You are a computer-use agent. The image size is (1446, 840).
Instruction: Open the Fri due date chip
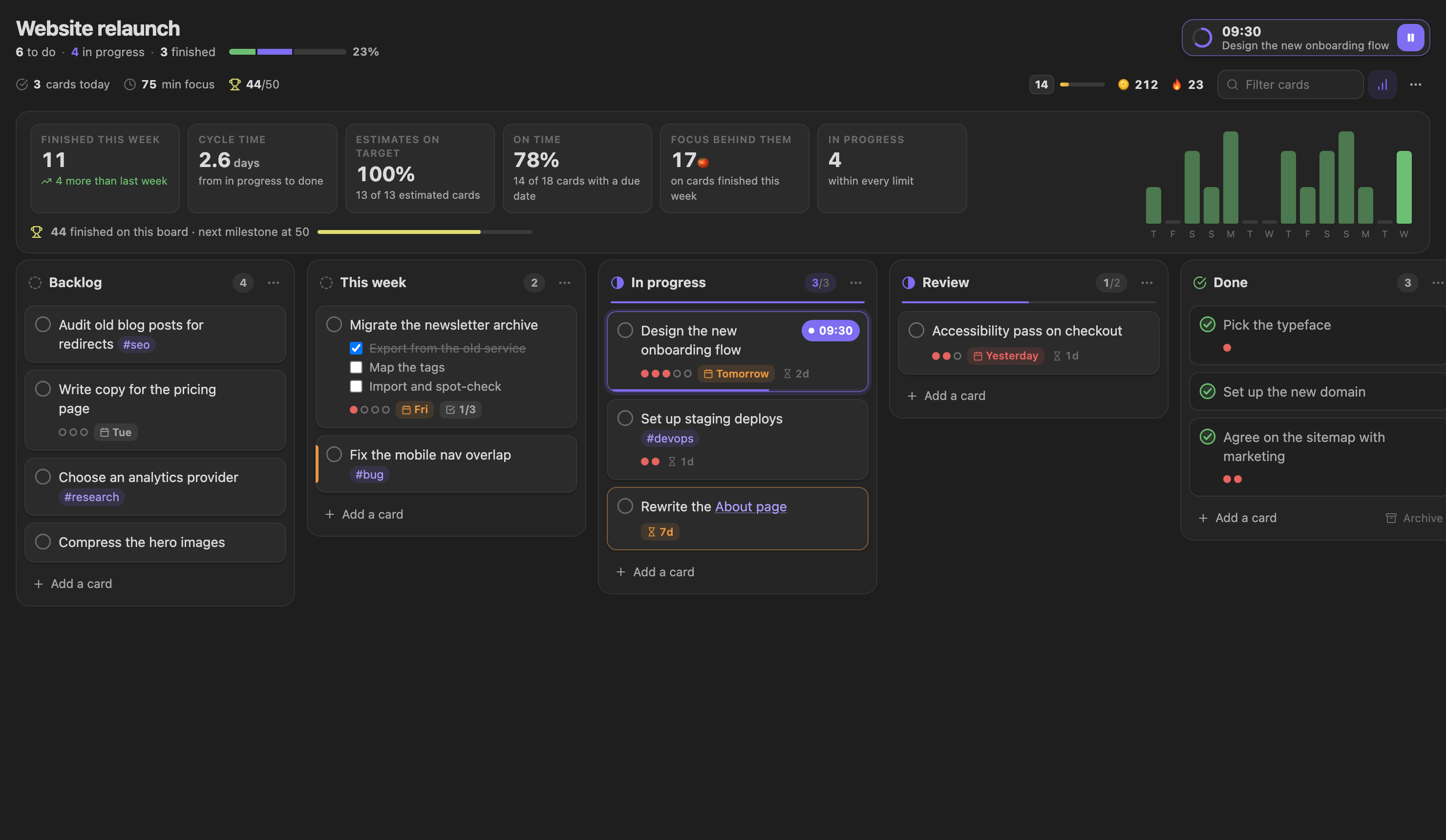pos(414,409)
